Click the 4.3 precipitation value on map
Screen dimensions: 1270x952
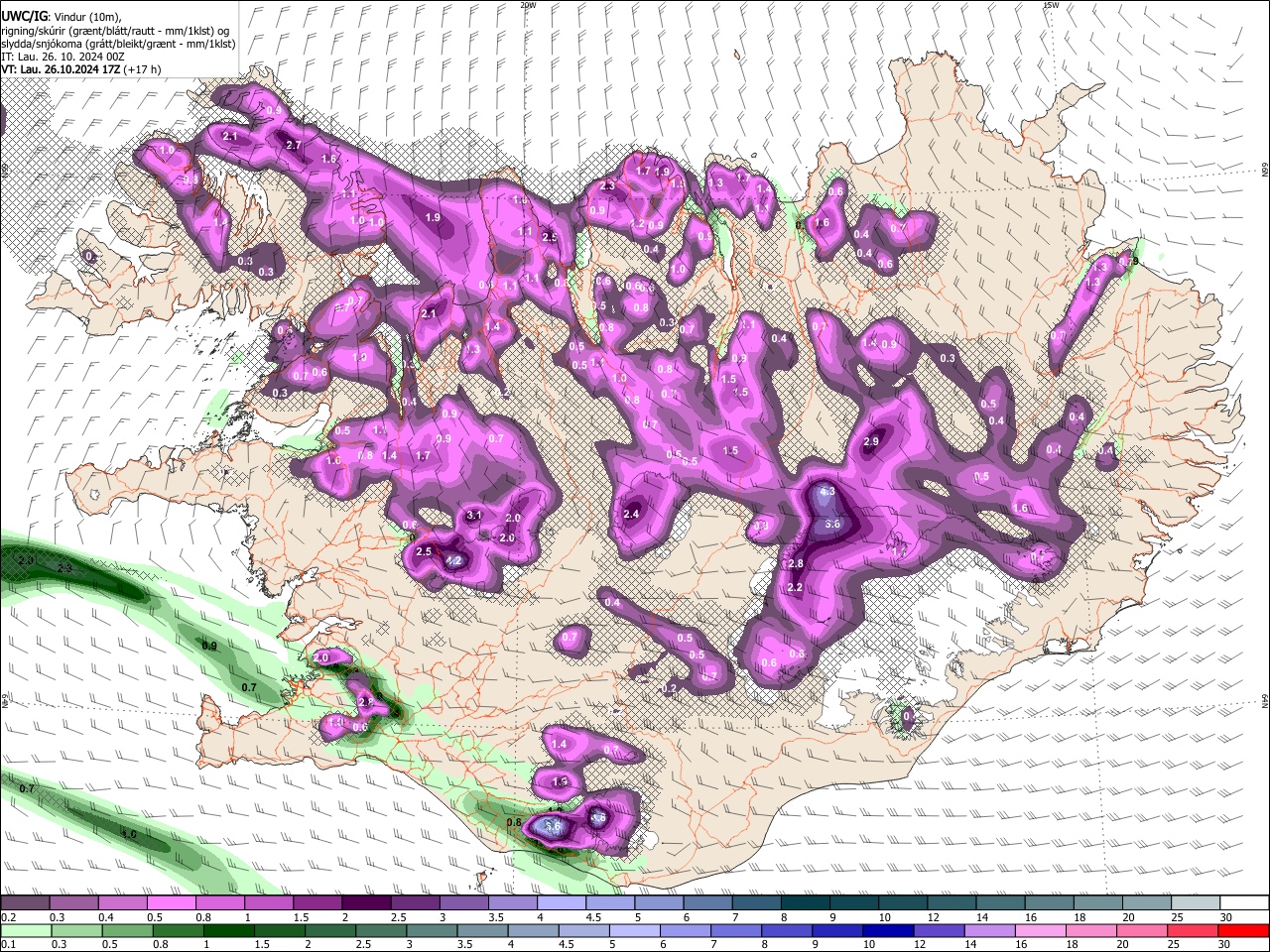828,491
